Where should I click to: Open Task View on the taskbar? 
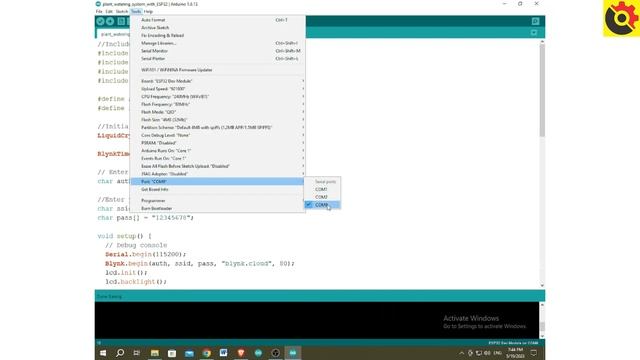[137, 353]
